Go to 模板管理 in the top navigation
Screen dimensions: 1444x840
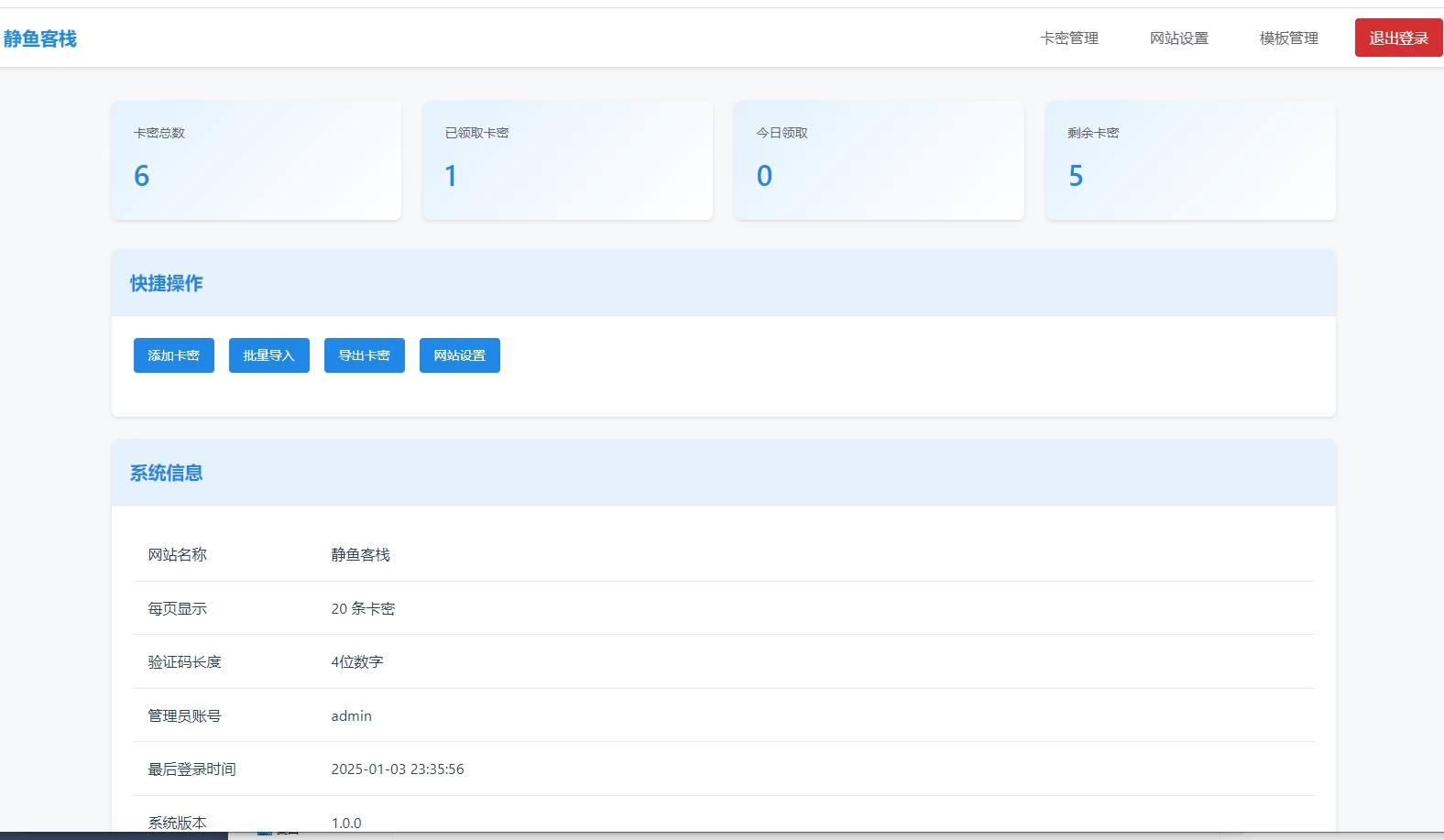(1288, 38)
